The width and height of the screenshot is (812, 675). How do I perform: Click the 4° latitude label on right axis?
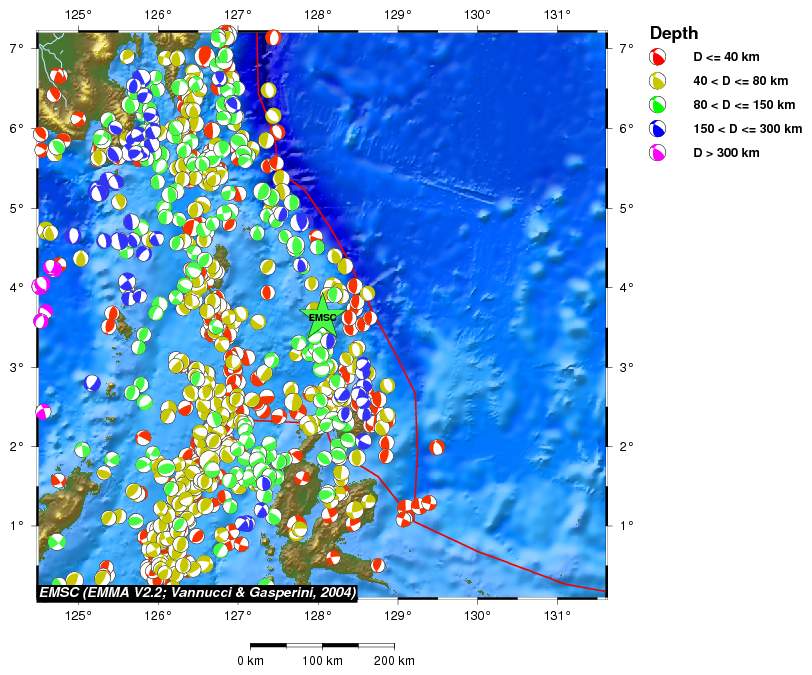pos(625,288)
